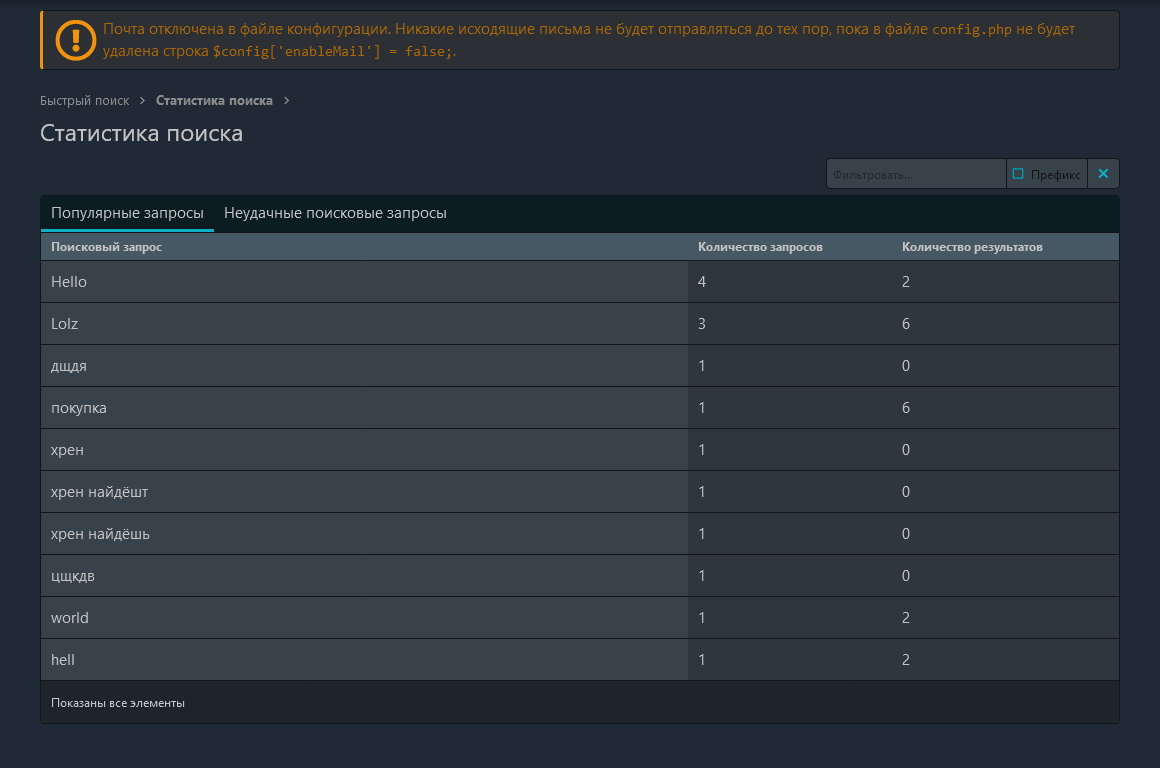Click the chevron after Статистика поиска breadcrumb
The image size is (1160, 768).
287,101
